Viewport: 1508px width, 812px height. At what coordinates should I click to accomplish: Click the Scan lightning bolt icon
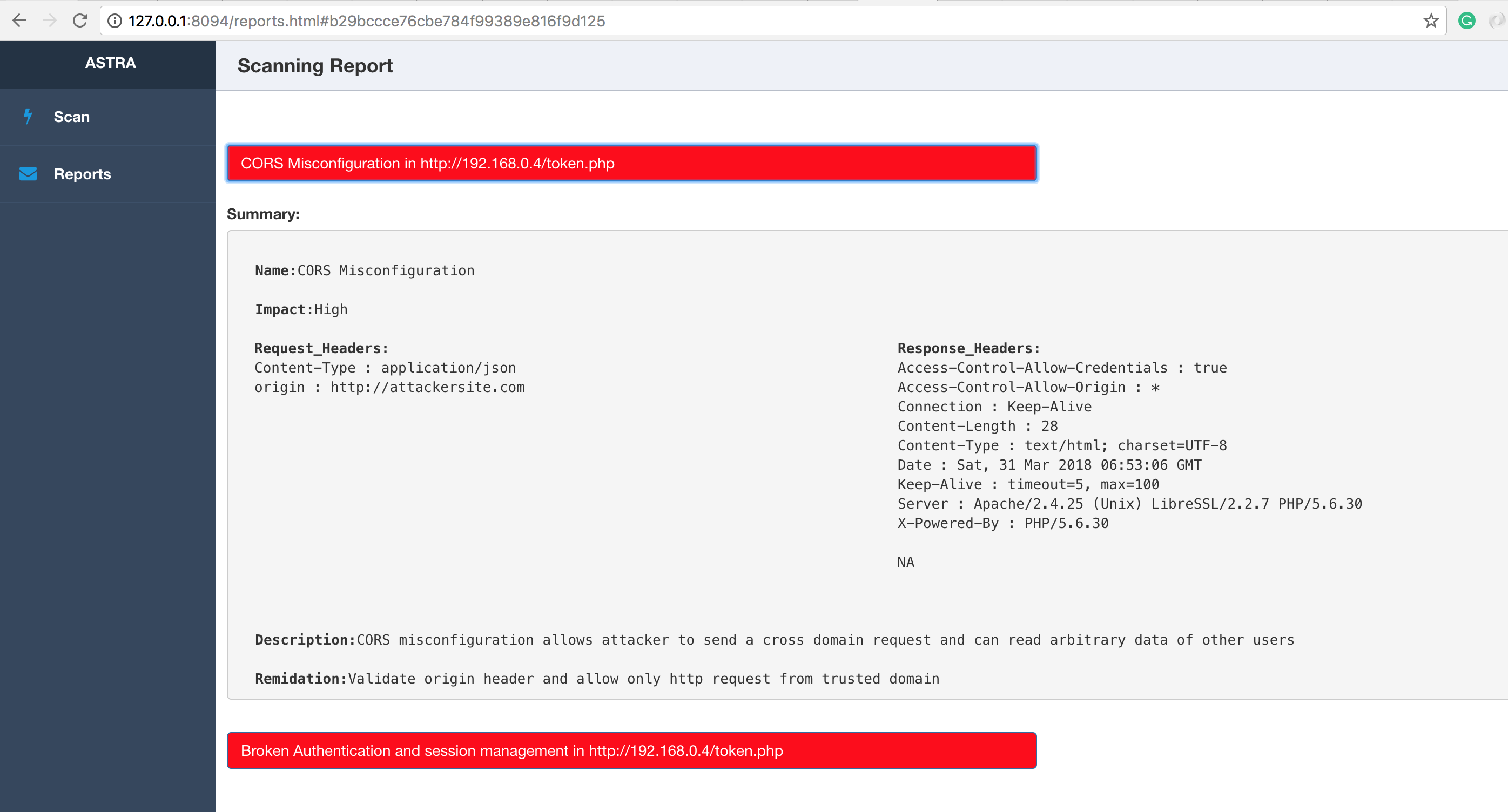pyautogui.click(x=28, y=117)
